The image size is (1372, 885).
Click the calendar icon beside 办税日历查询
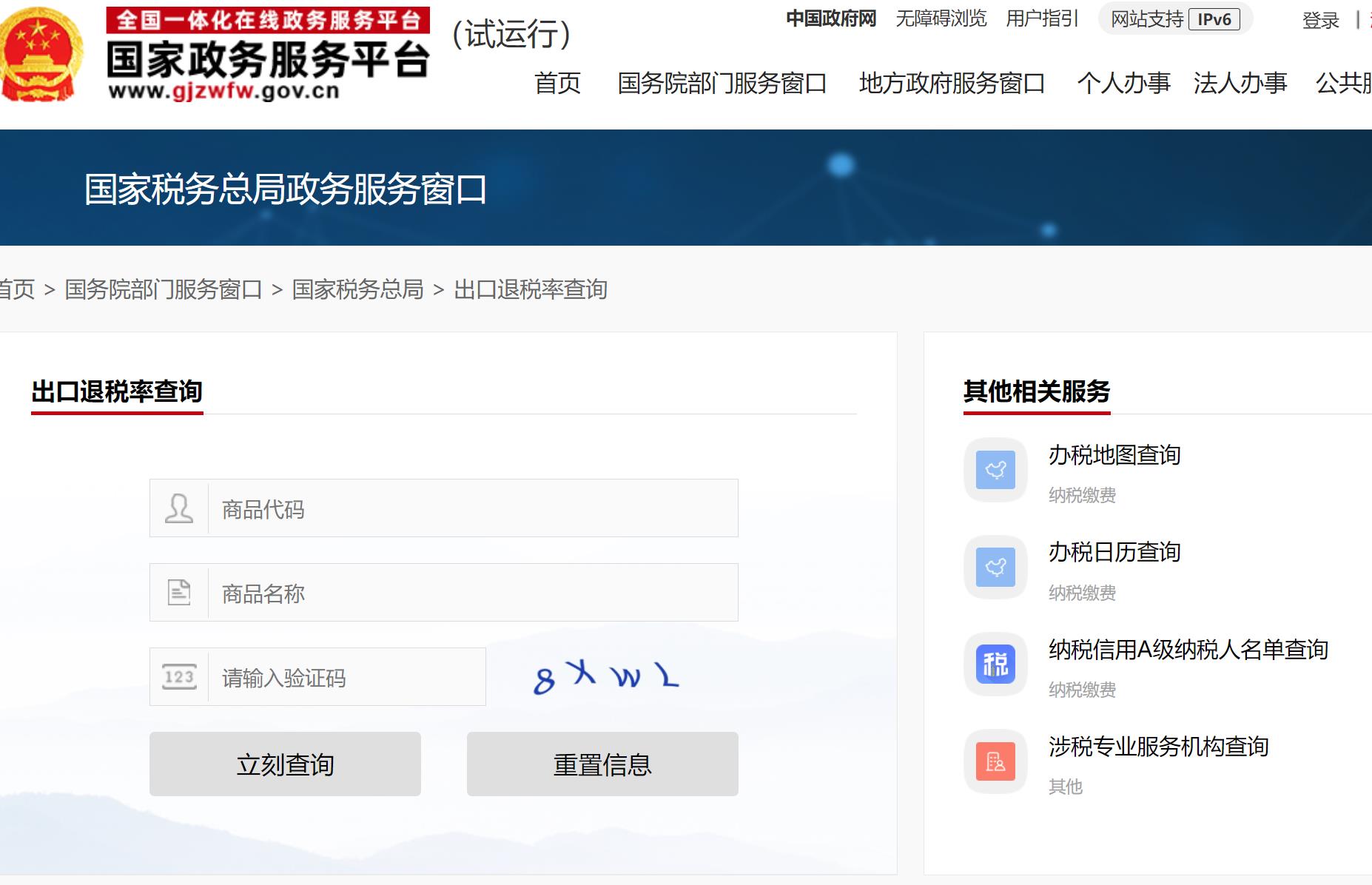pyautogui.click(x=995, y=567)
